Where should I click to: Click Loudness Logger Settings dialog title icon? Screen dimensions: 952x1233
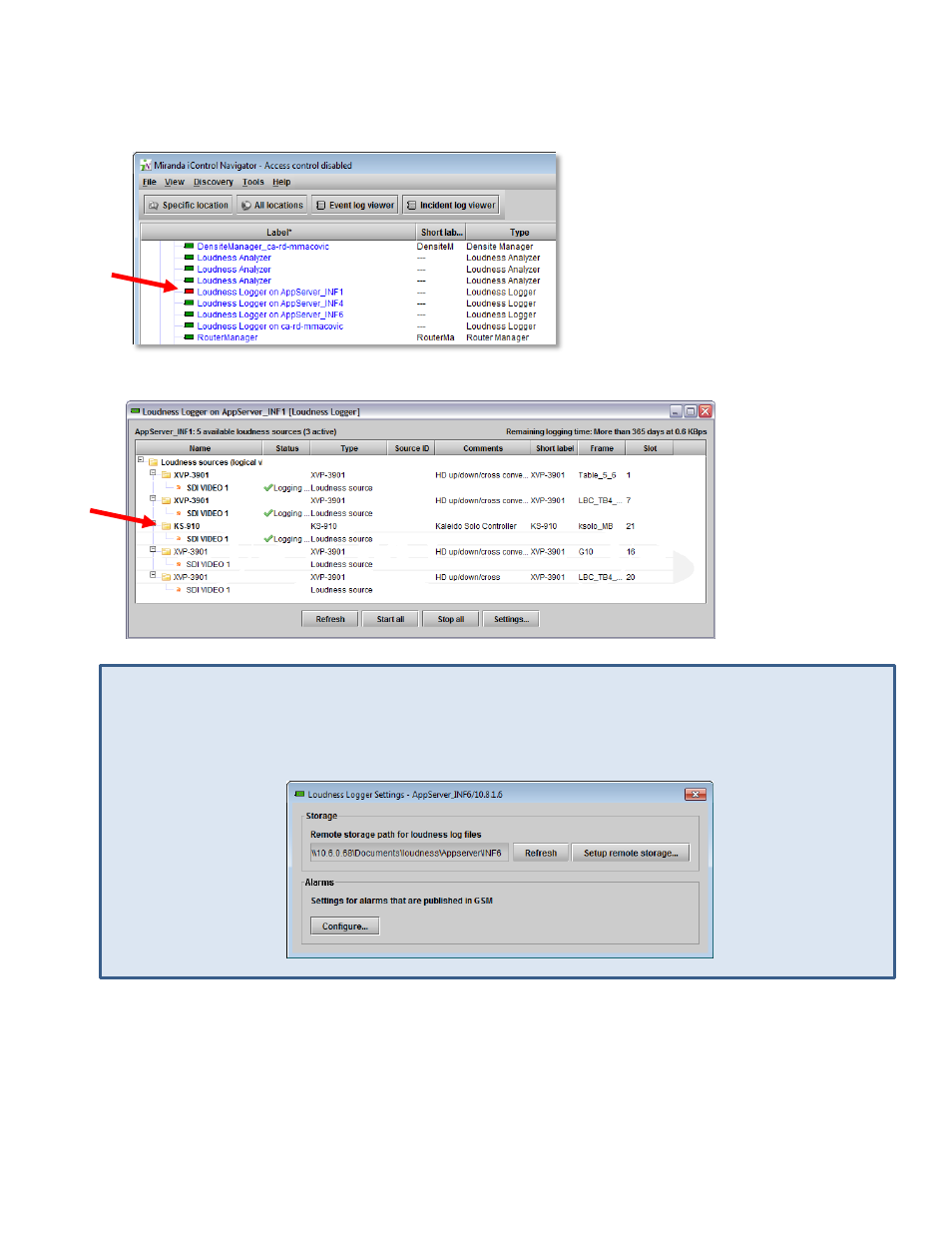click(298, 794)
